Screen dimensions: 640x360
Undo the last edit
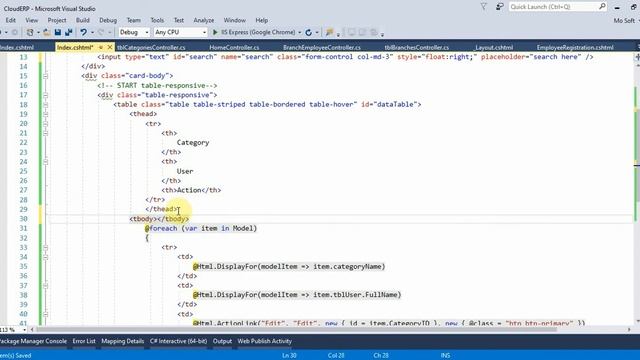coord(83,32)
